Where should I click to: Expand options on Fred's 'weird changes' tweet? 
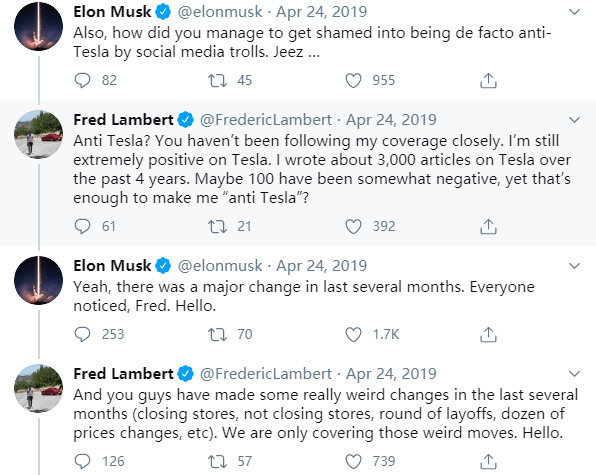click(574, 374)
